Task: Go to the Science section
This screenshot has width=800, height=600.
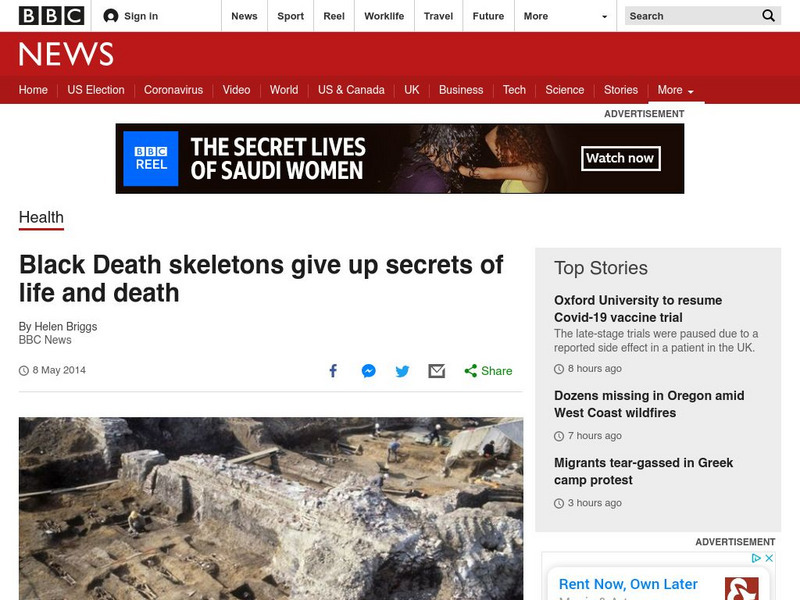Action: pyautogui.click(x=564, y=90)
